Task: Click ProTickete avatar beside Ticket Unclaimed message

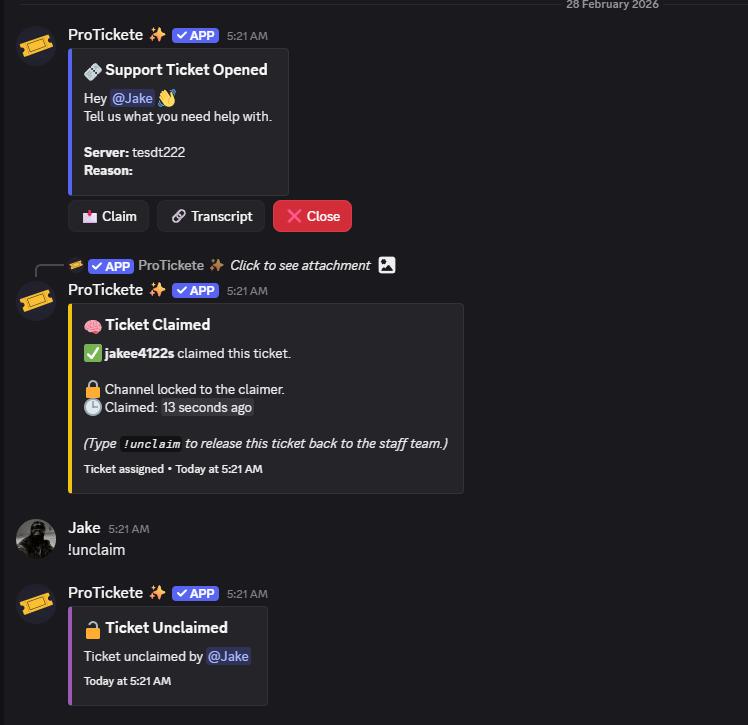Action: click(x=36, y=604)
